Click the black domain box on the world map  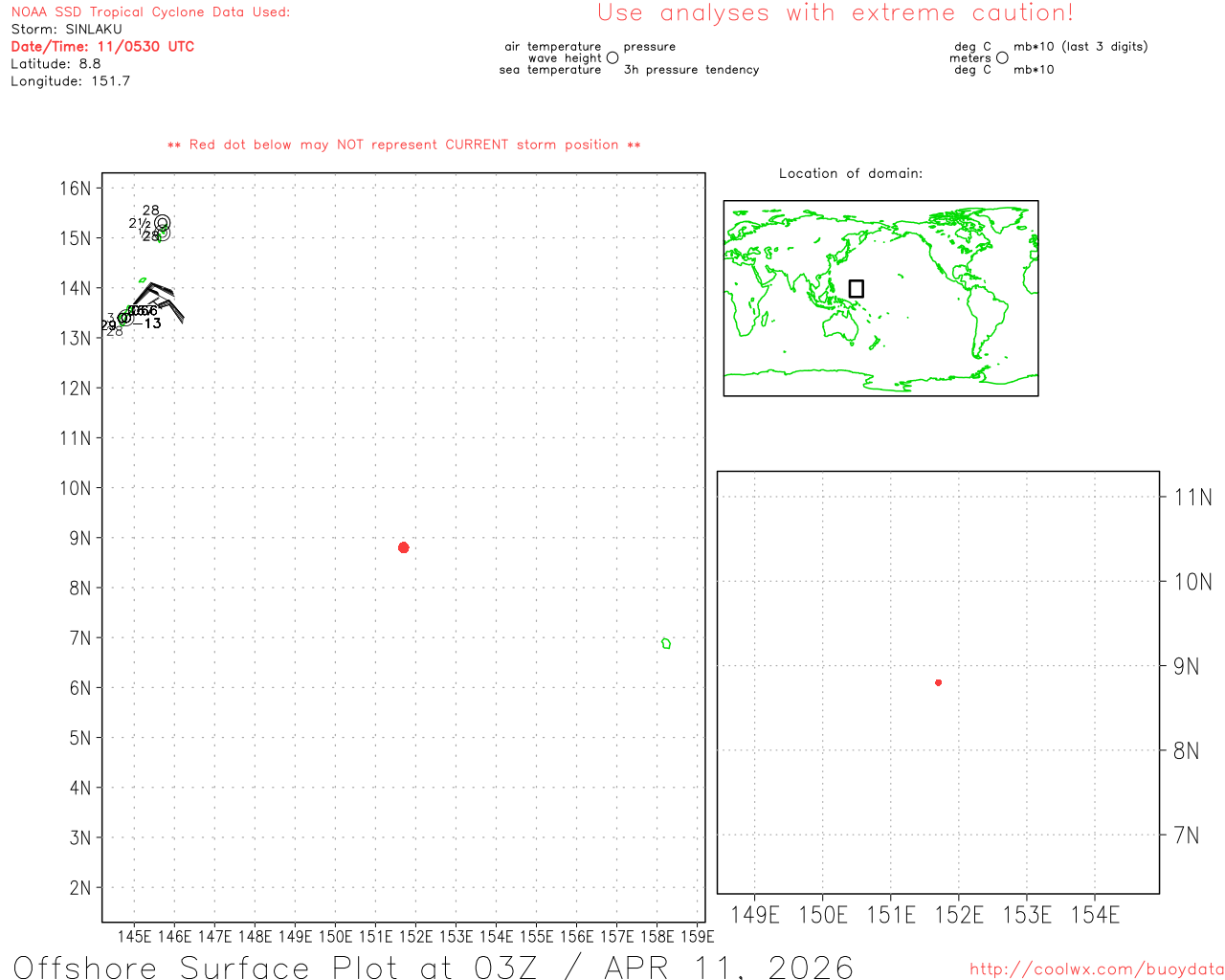(x=857, y=288)
